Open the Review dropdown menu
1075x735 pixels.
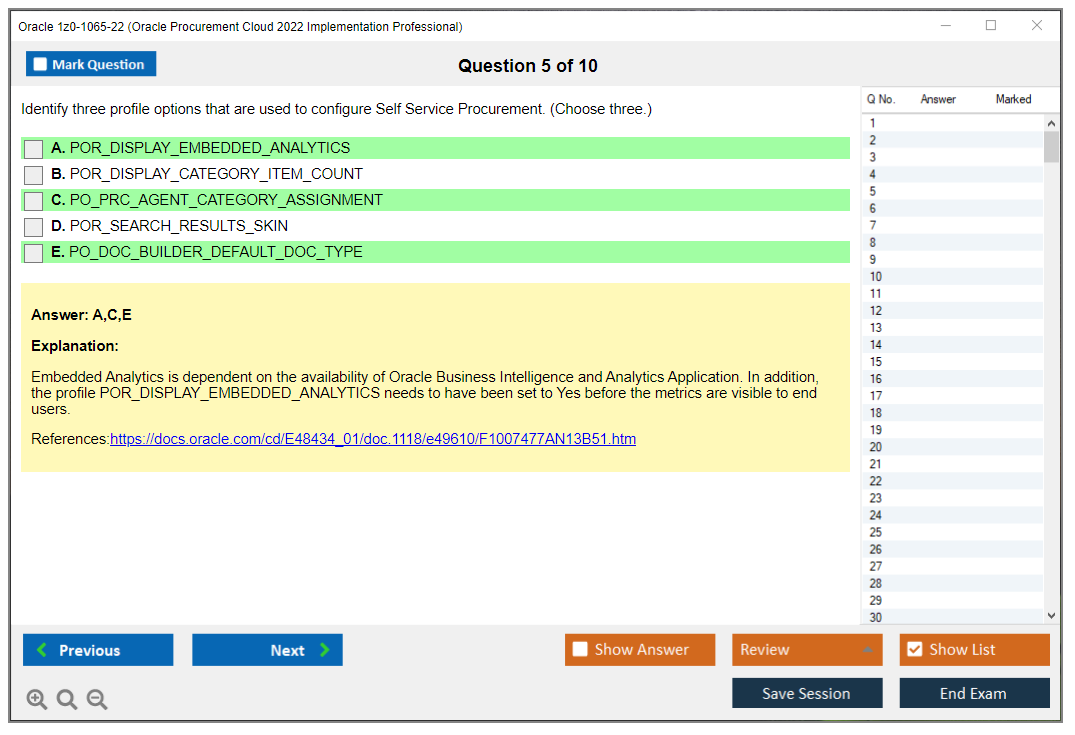click(x=806, y=650)
